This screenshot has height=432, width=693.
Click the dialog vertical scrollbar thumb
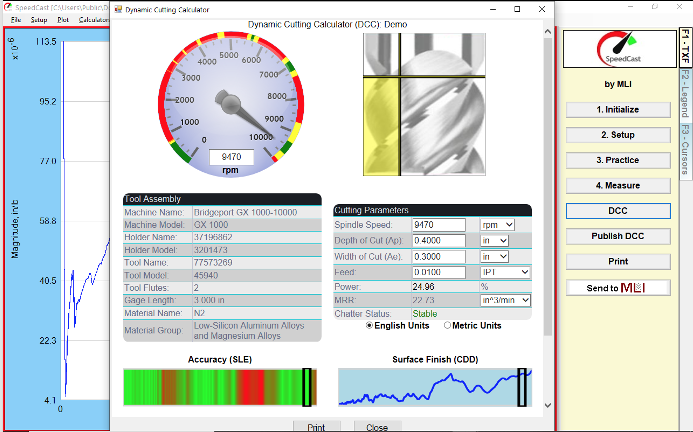pos(548,187)
